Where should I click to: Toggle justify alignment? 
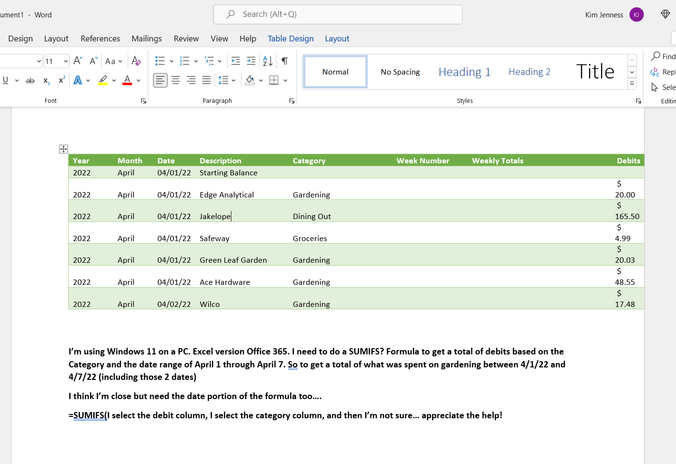tap(207, 80)
